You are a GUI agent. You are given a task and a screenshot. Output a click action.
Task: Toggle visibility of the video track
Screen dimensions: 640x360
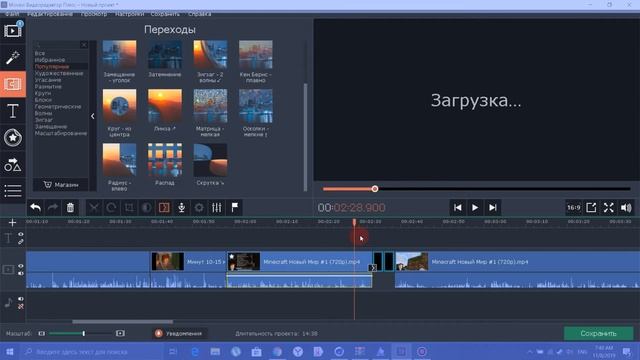click(21, 266)
